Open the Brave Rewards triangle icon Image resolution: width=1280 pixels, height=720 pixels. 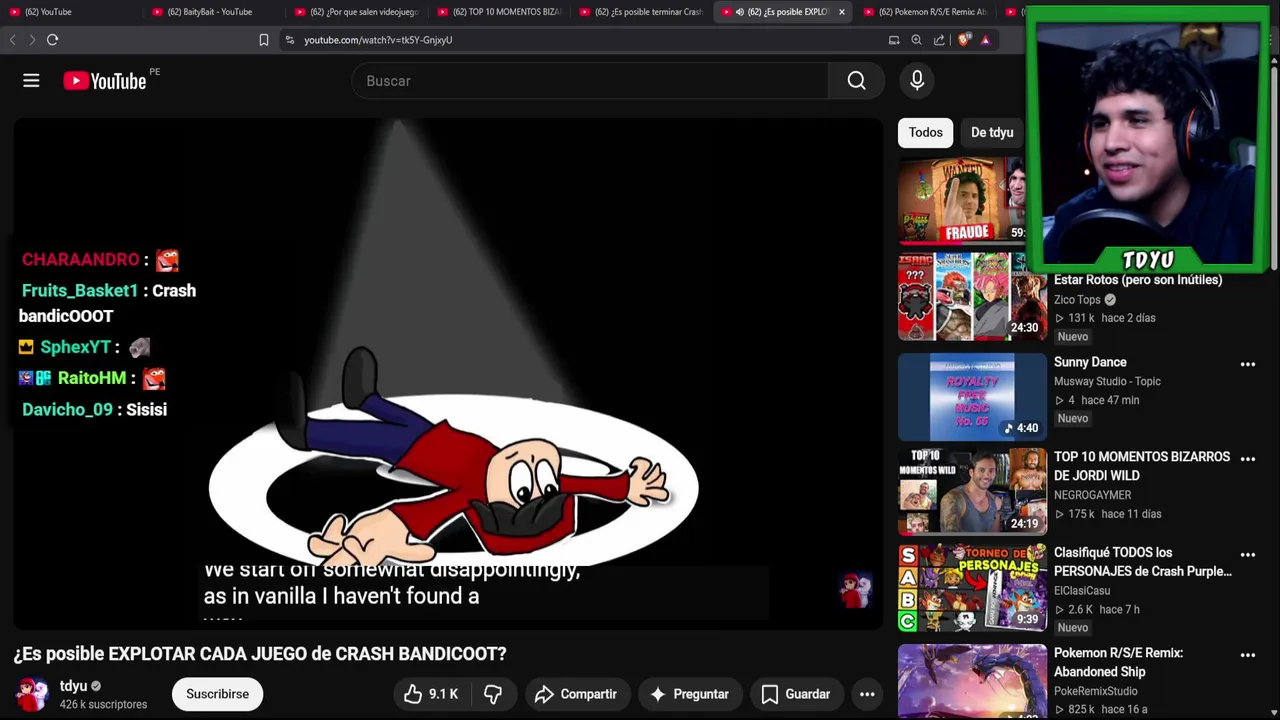(x=986, y=40)
